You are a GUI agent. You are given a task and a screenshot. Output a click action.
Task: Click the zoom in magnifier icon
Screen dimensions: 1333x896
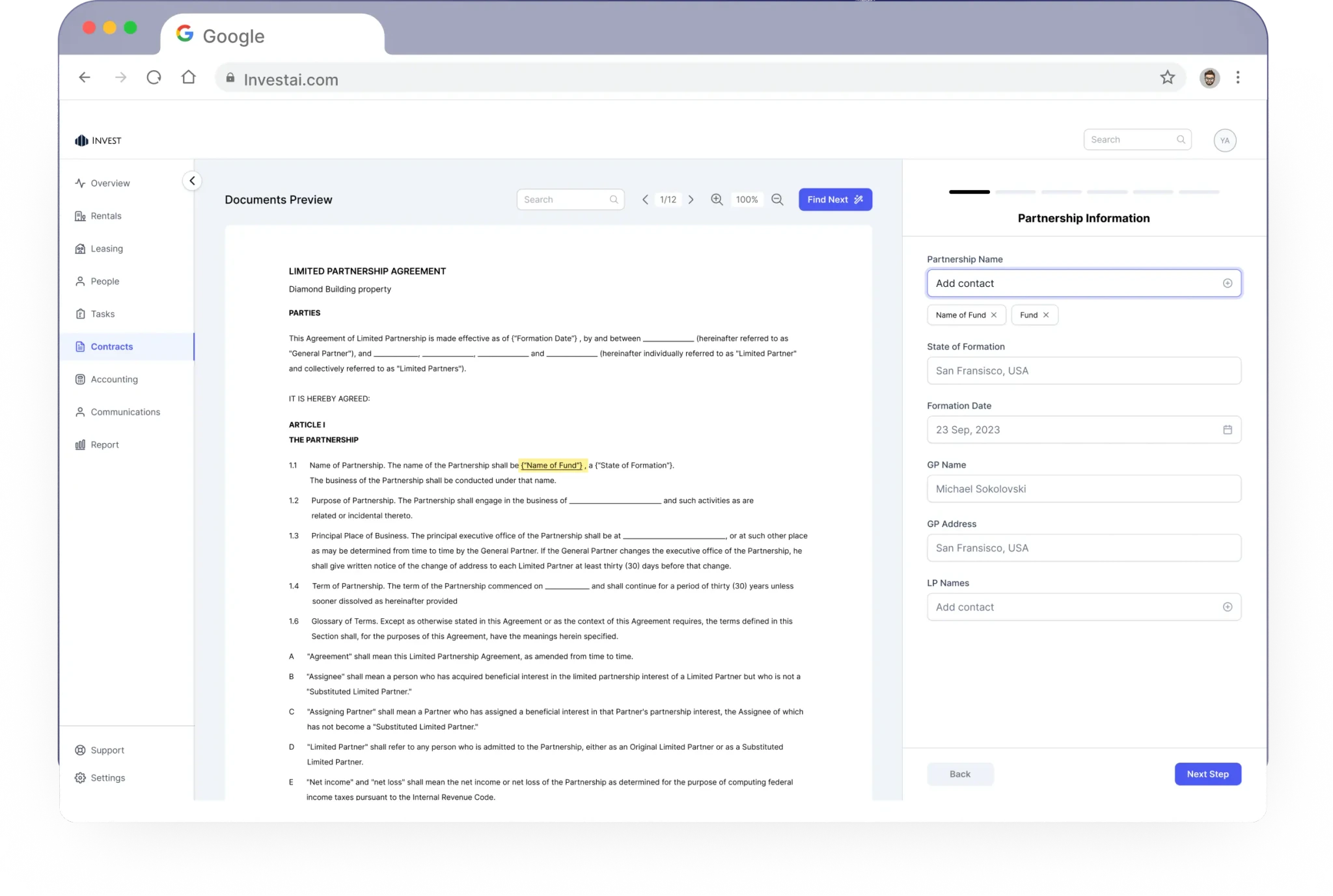[x=717, y=200]
